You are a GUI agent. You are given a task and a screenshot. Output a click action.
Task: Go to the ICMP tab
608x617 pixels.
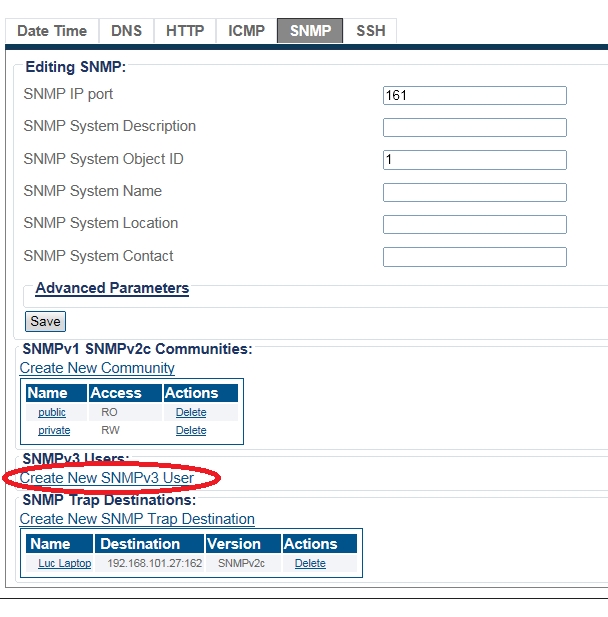tap(247, 31)
